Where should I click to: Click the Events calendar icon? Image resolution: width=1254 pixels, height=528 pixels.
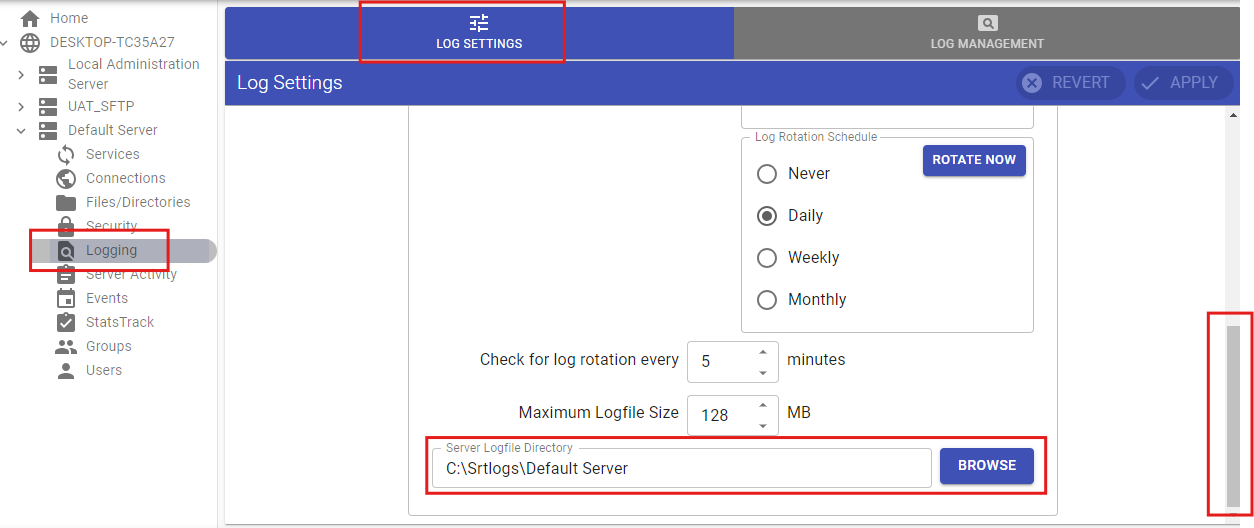click(66, 298)
